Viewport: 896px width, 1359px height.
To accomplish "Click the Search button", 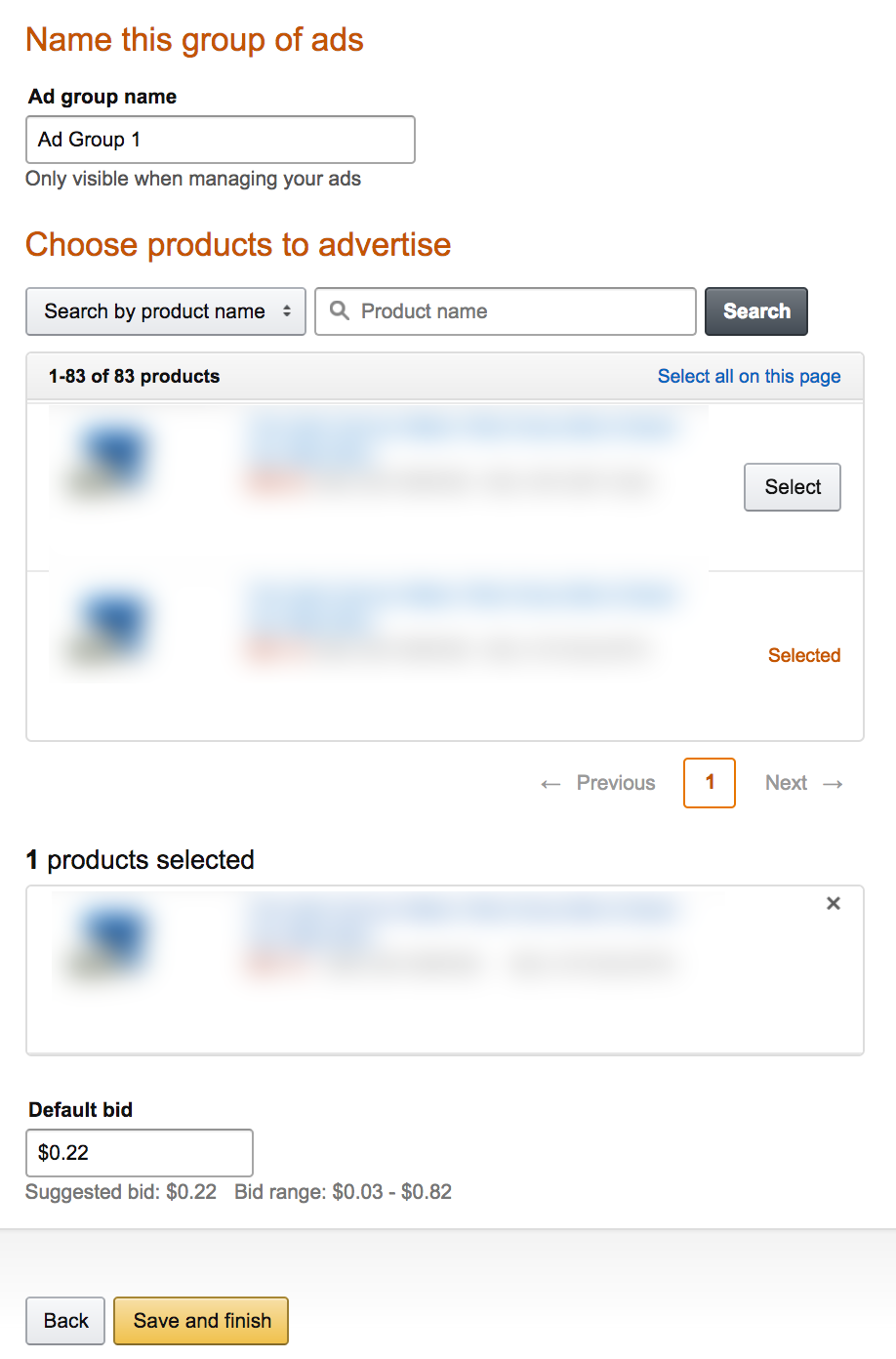I will (756, 311).
